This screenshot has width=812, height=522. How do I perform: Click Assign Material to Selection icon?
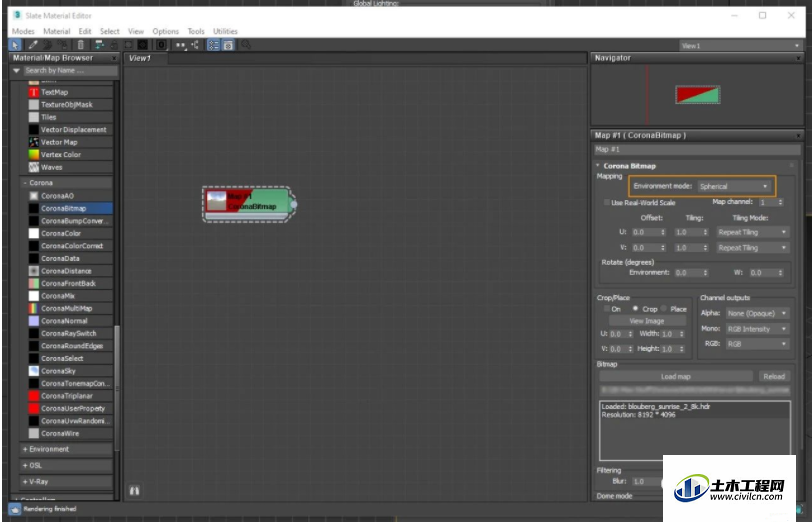coord(62,45)
